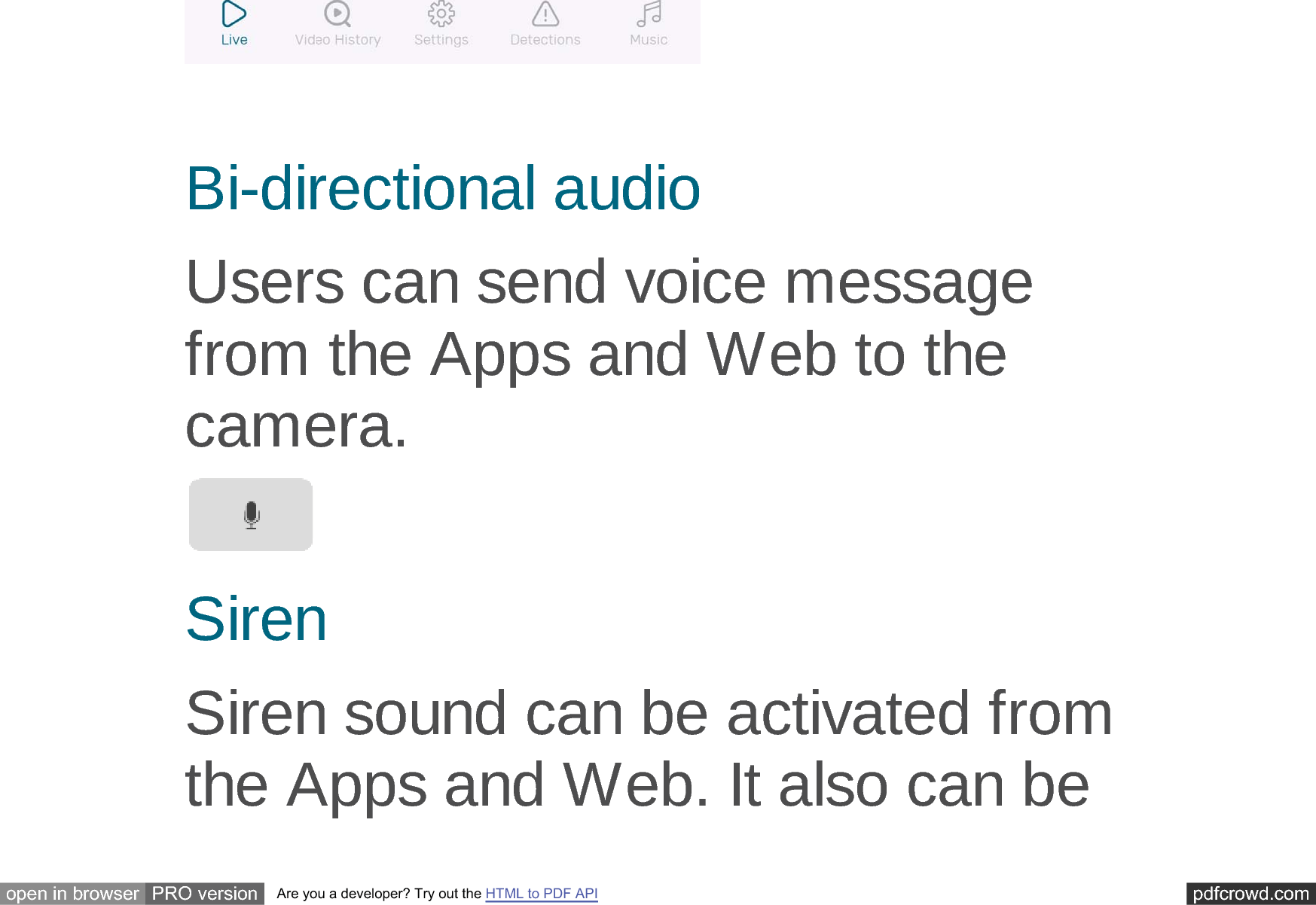Click the open in browser button
Image resolution: width=1316 pixels, height=905 pixels.
coord(72,894)
